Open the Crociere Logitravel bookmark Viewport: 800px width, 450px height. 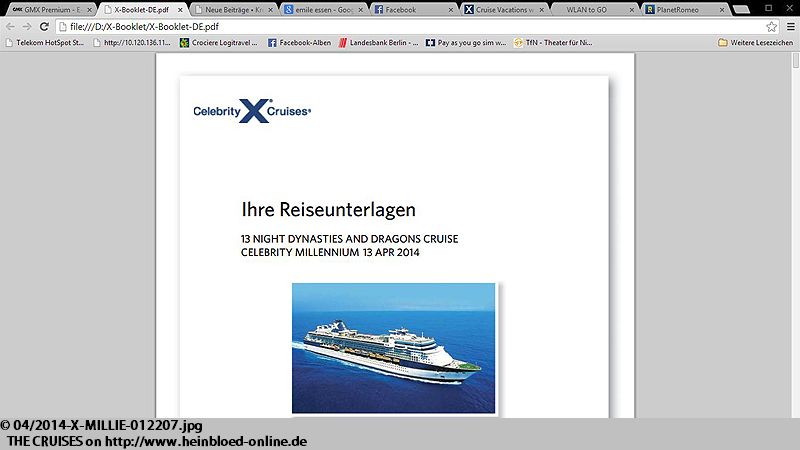tap(219, 43)
